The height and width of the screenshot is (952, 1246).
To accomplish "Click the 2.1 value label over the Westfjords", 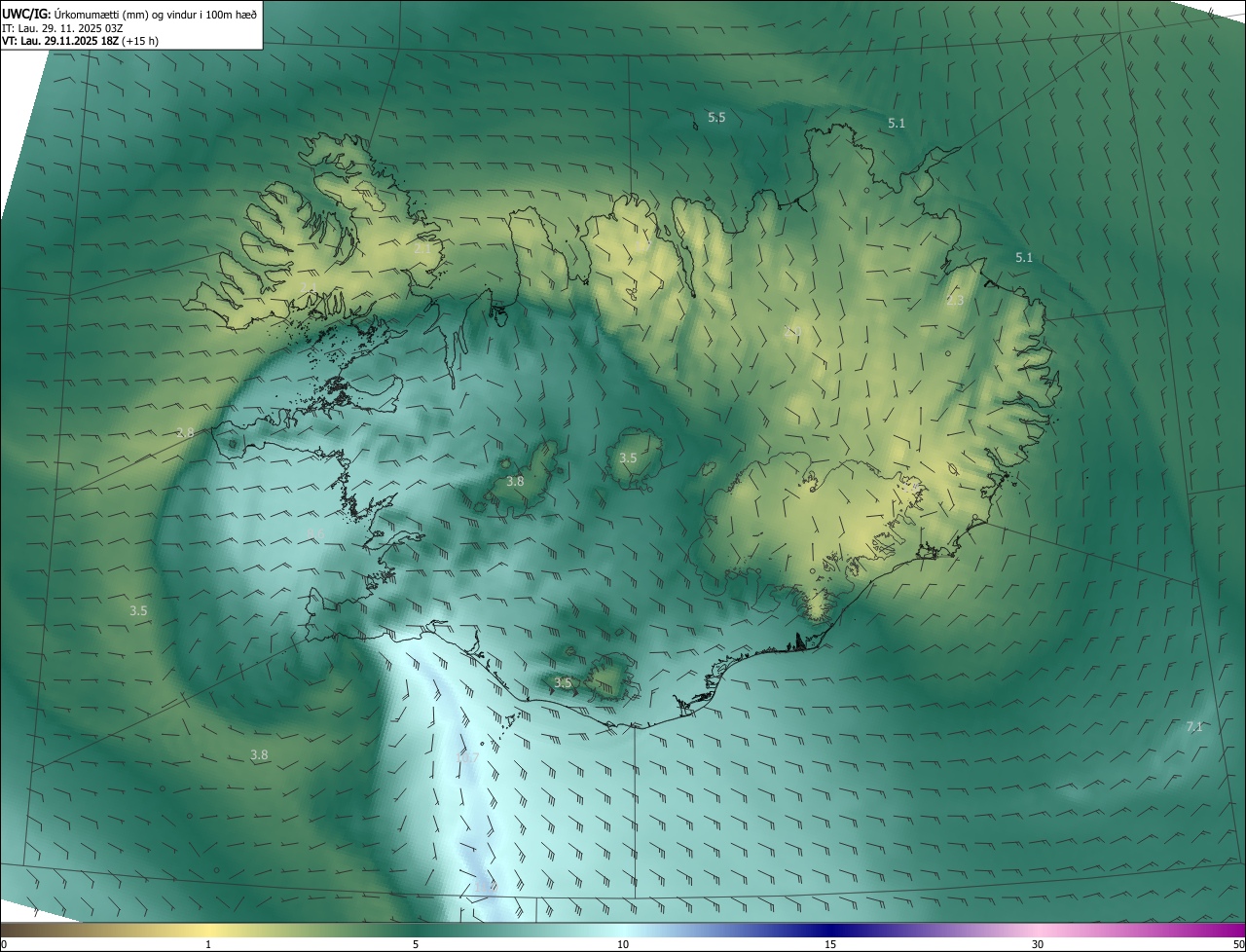I will pyautogui.click(x=422, y=248).
